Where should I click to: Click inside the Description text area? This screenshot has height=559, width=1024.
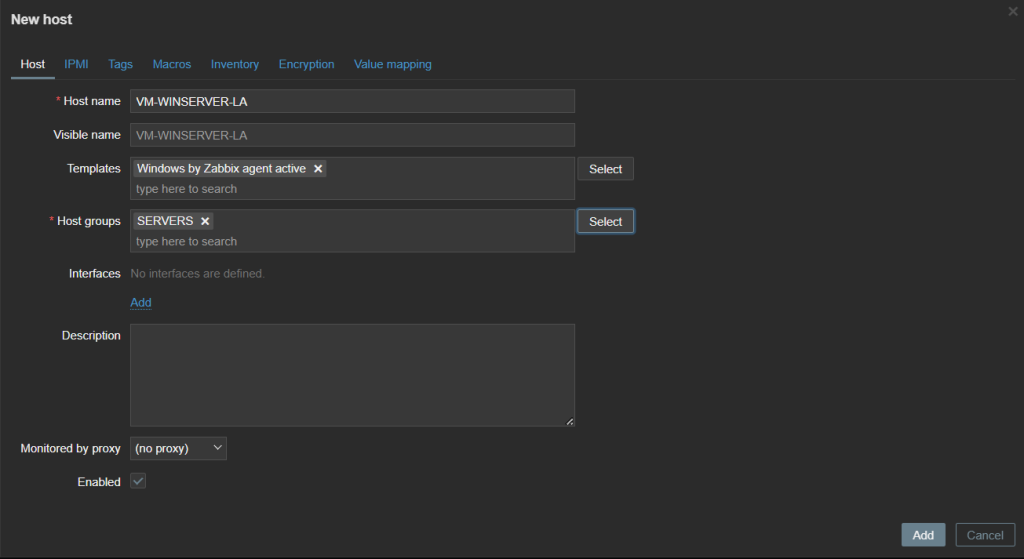coord(352,375)
